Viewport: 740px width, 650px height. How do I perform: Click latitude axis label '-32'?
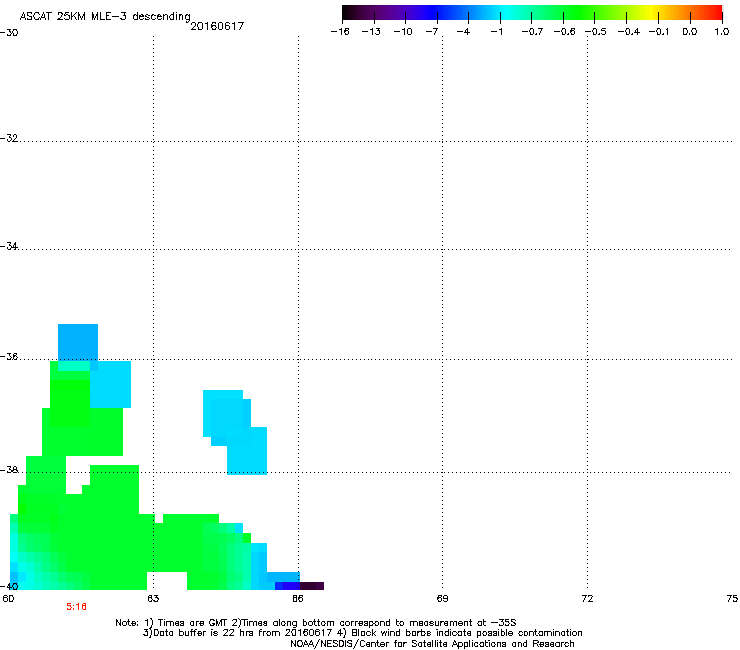(x=9, y=138)
